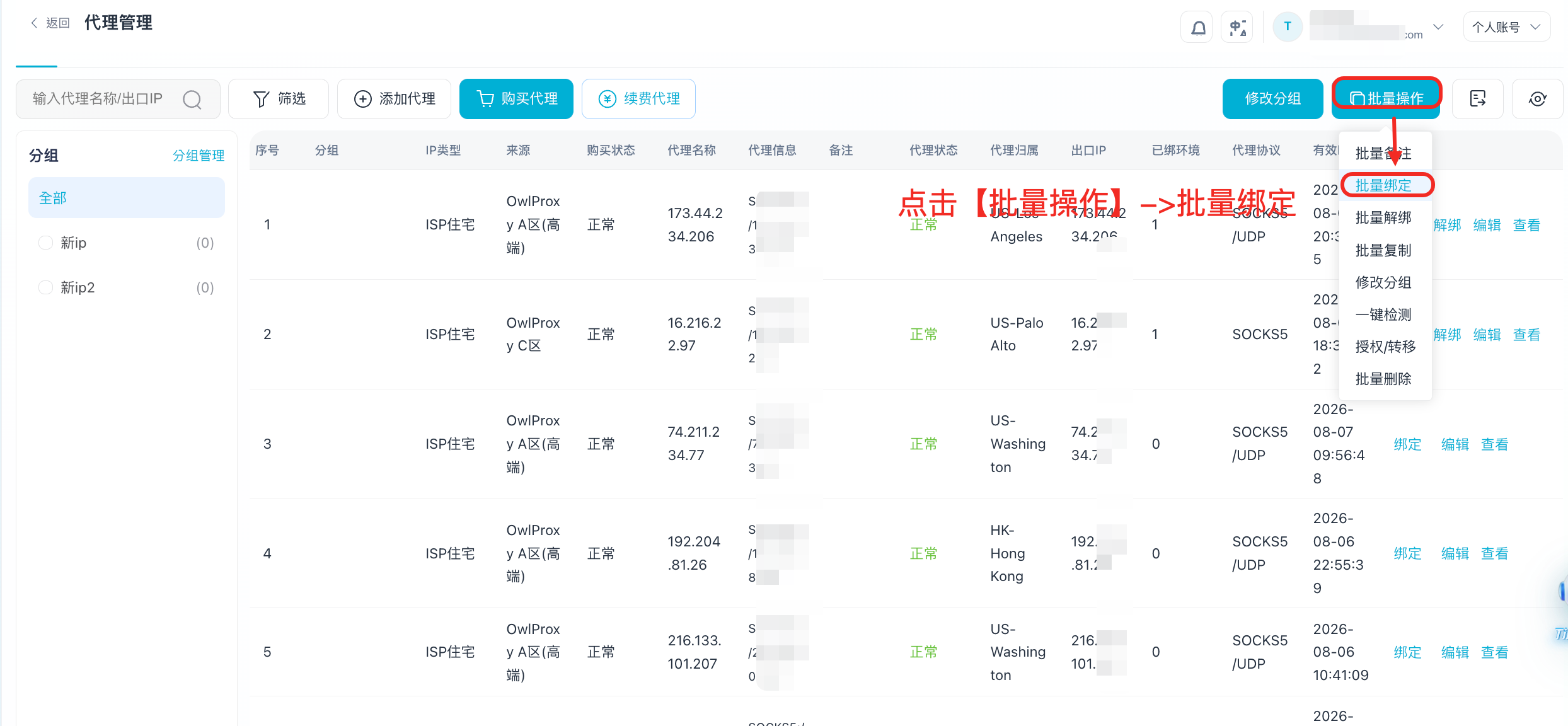Open the 批量操作 dropdown button

(1386, 99)
